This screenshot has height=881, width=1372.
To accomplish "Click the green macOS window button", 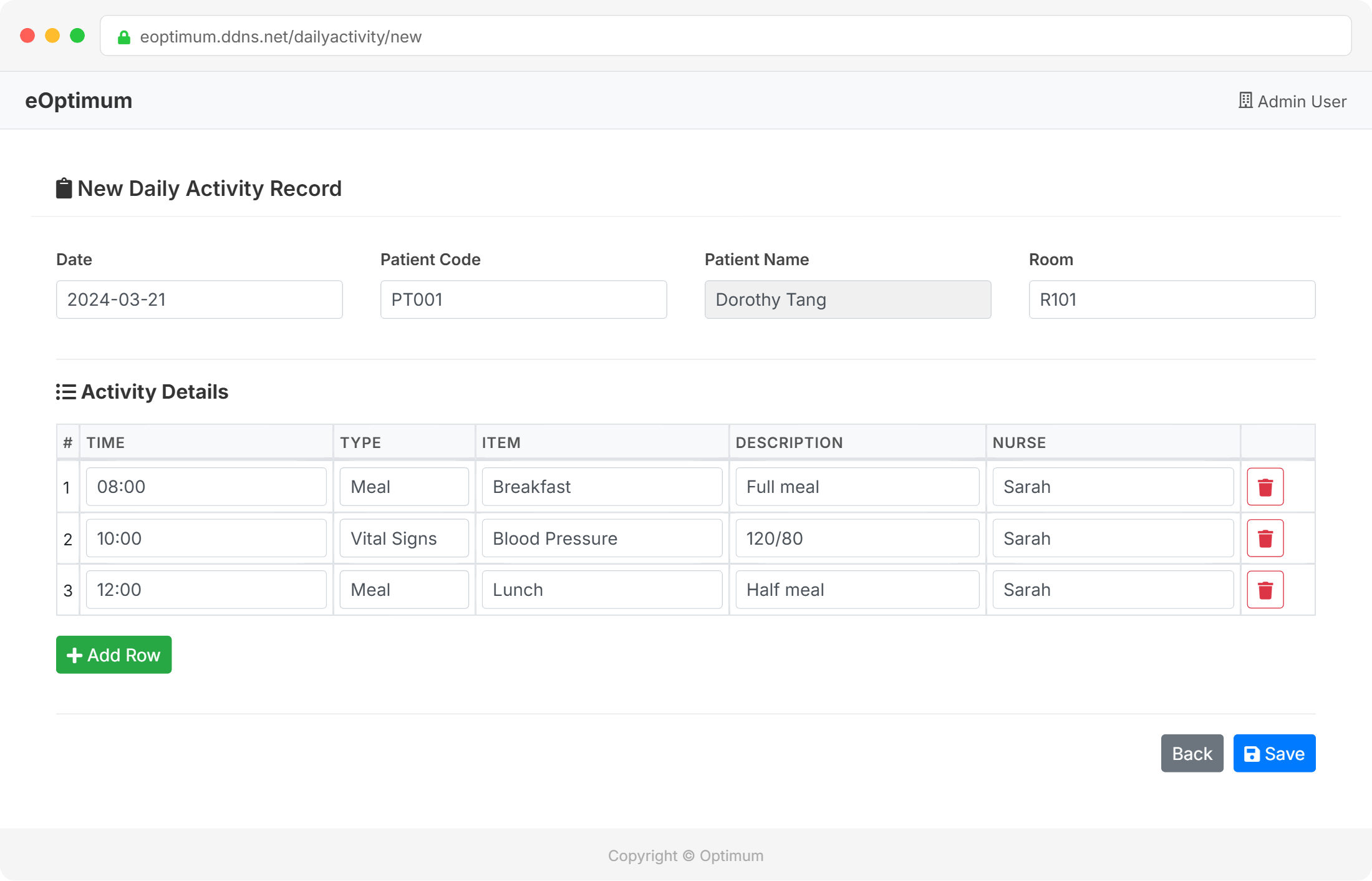I will (x=77, y=36).
